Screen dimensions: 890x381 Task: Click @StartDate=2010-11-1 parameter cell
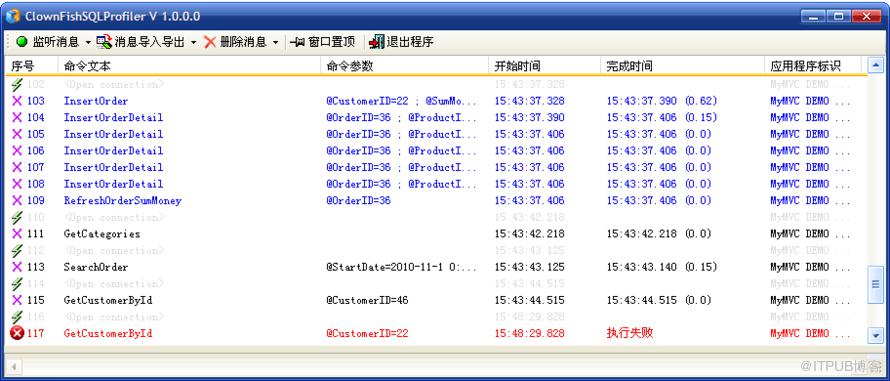pyautogui.click(x=402, y=267)
